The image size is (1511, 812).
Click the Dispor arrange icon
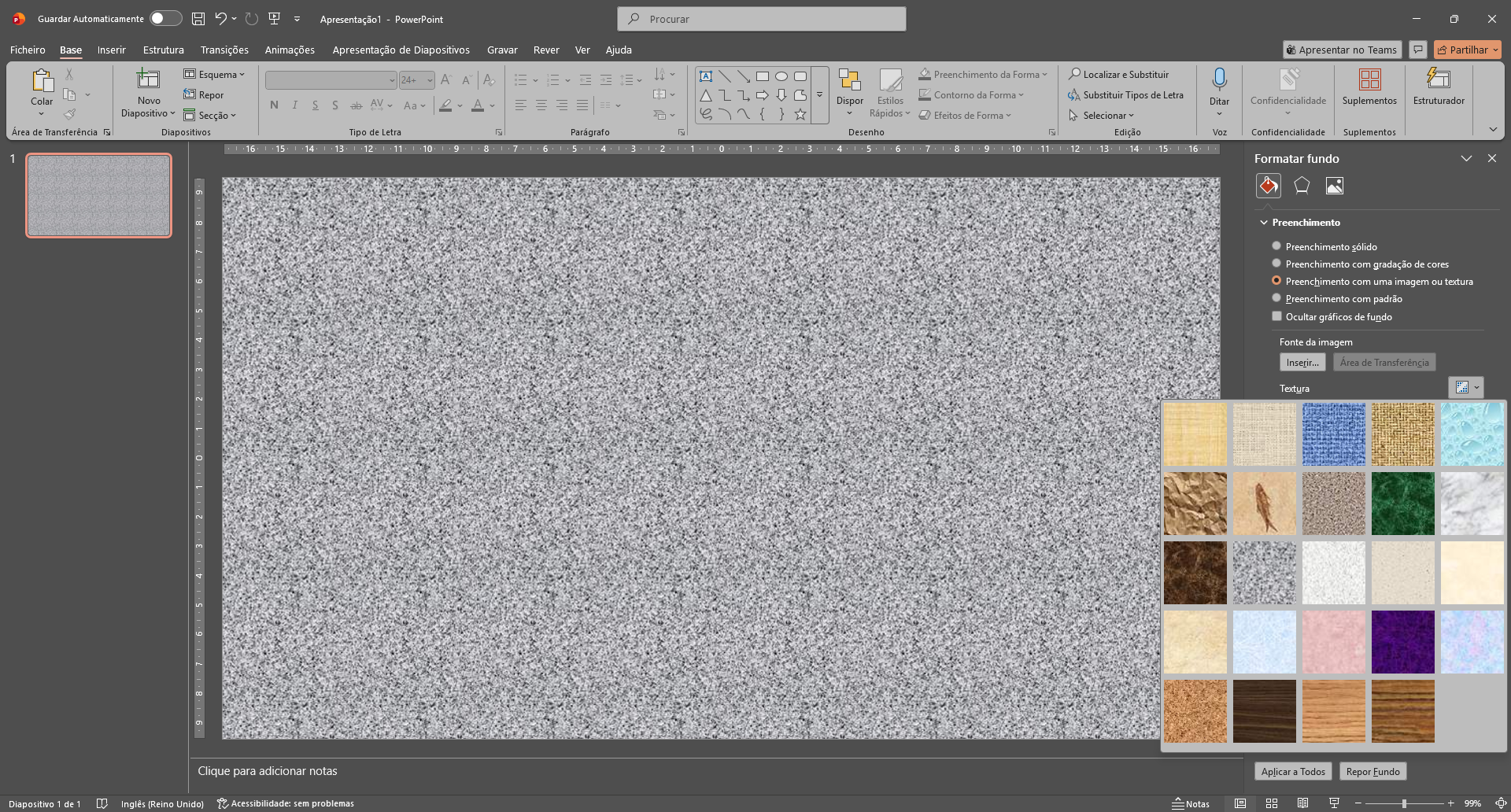[x=849, y=80]
